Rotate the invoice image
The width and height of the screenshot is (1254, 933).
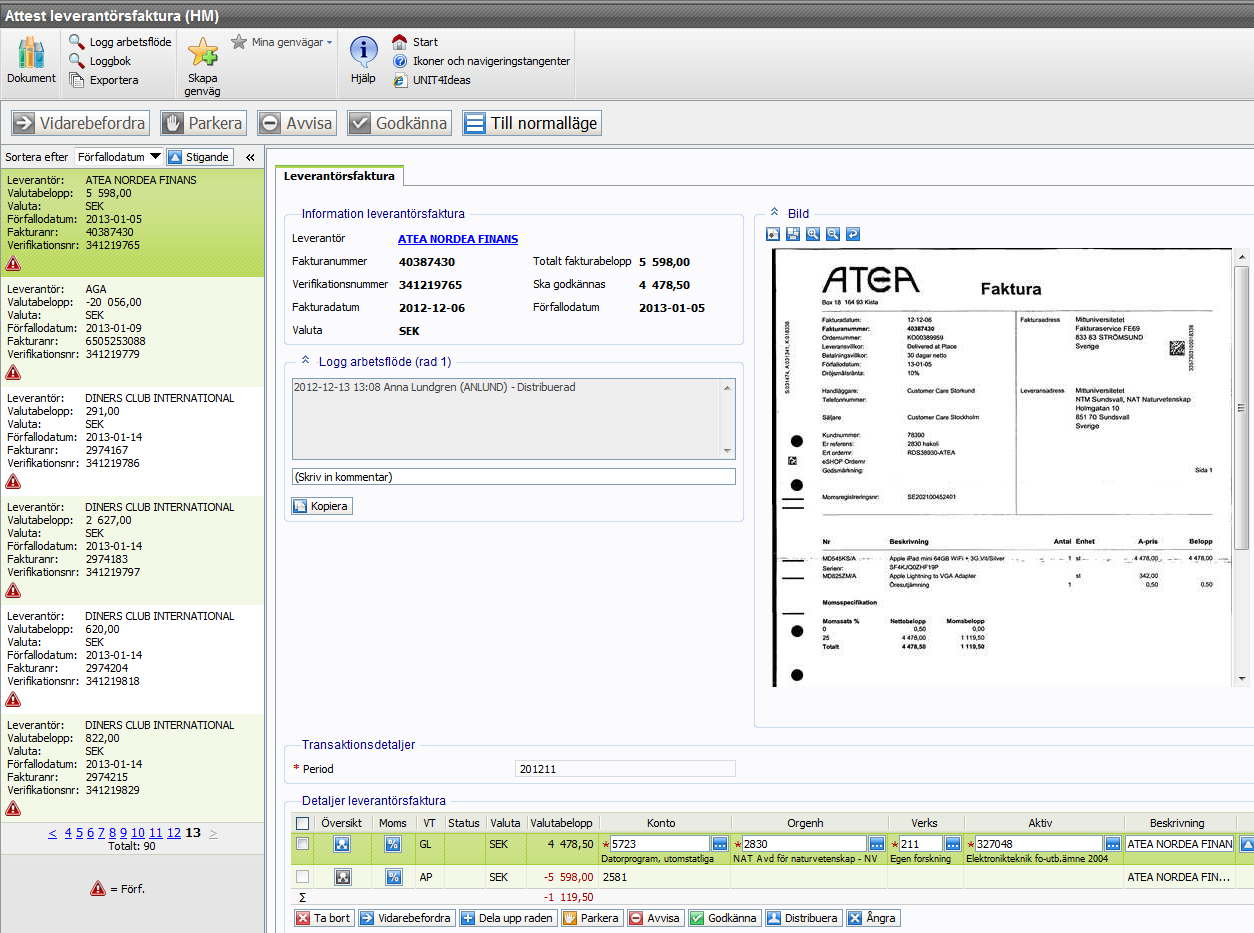coord(853,234)
